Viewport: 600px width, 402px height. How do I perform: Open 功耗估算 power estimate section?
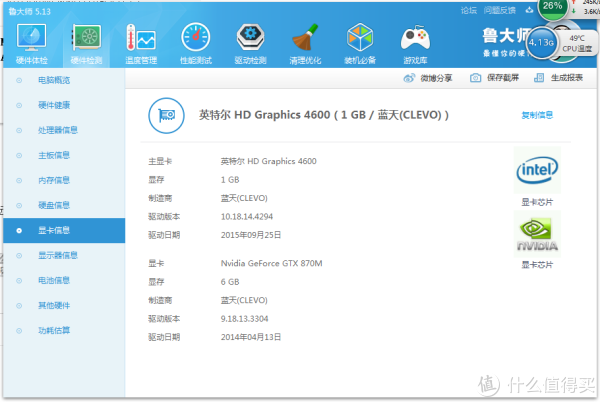coord(53,330)
